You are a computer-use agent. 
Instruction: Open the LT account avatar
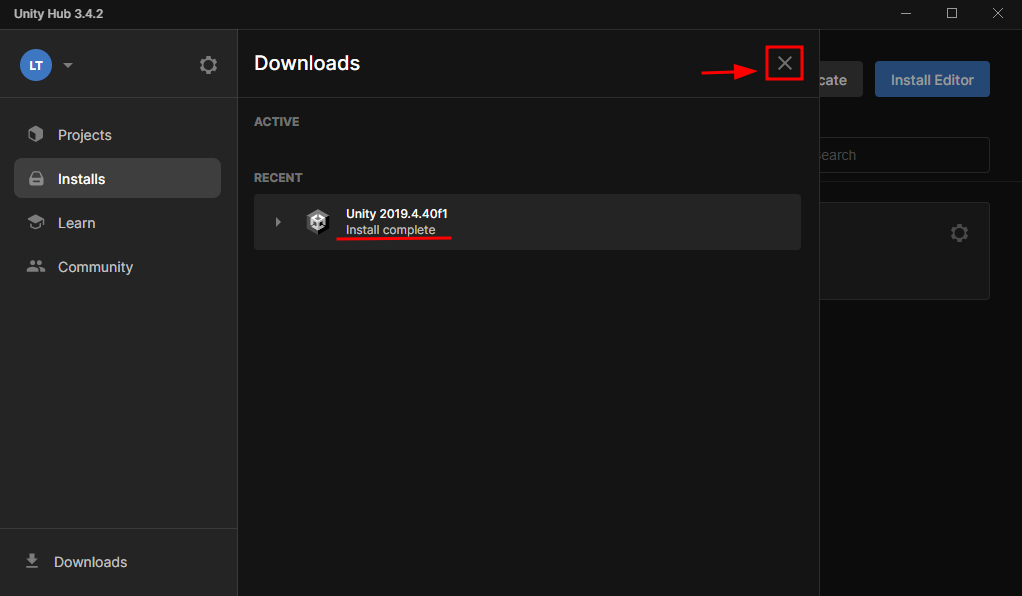click(x=36, y=65)
